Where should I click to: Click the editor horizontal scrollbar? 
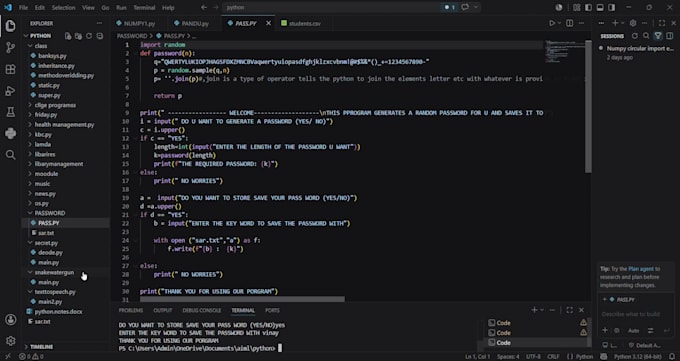[242, 299]
